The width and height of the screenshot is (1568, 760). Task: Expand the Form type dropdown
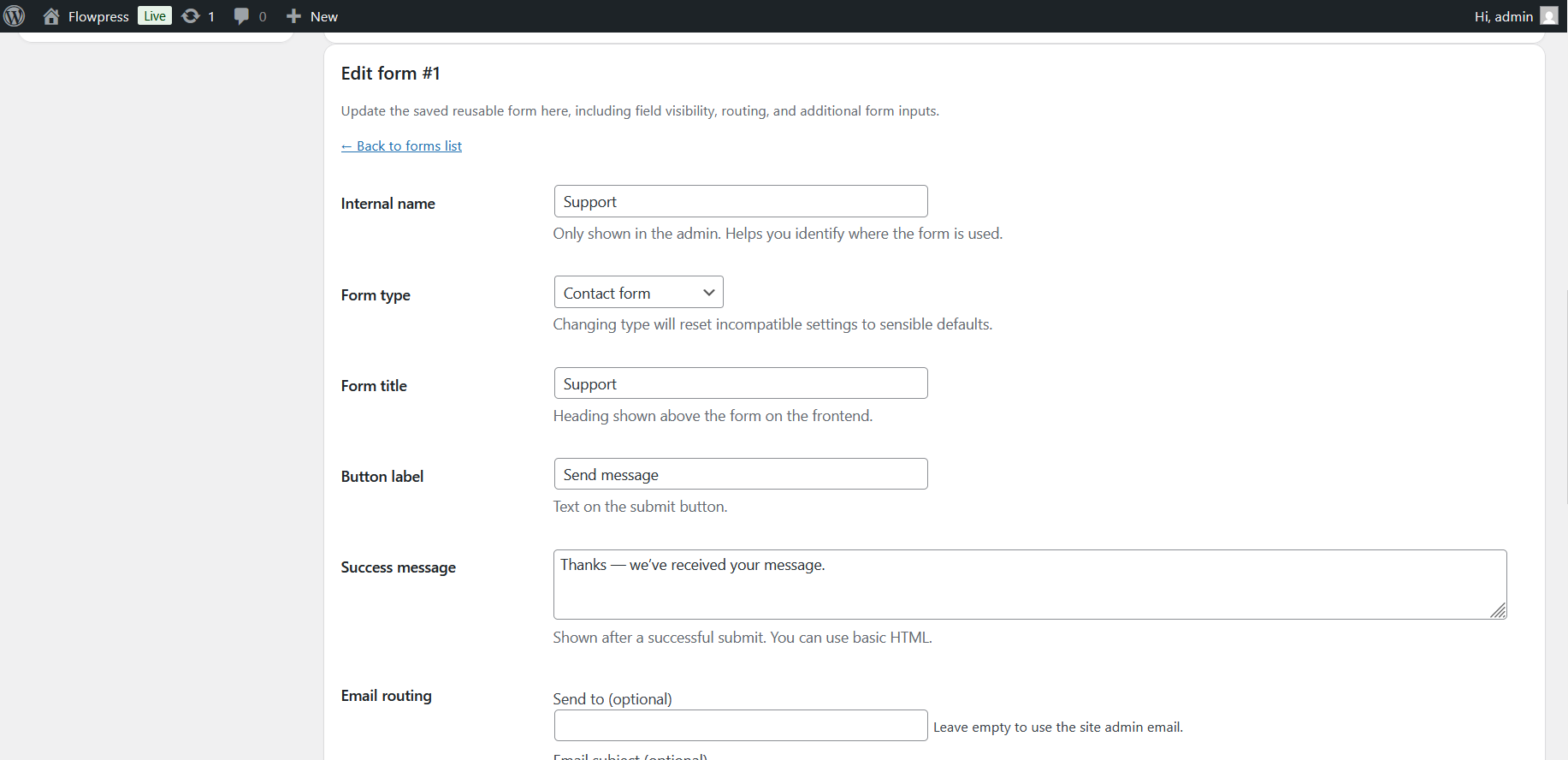639,292
